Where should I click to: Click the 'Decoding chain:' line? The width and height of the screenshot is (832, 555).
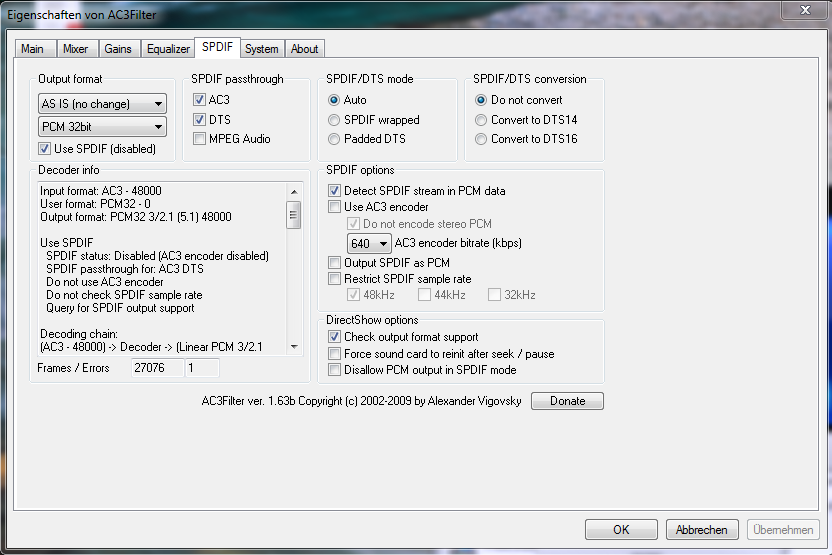79,334
